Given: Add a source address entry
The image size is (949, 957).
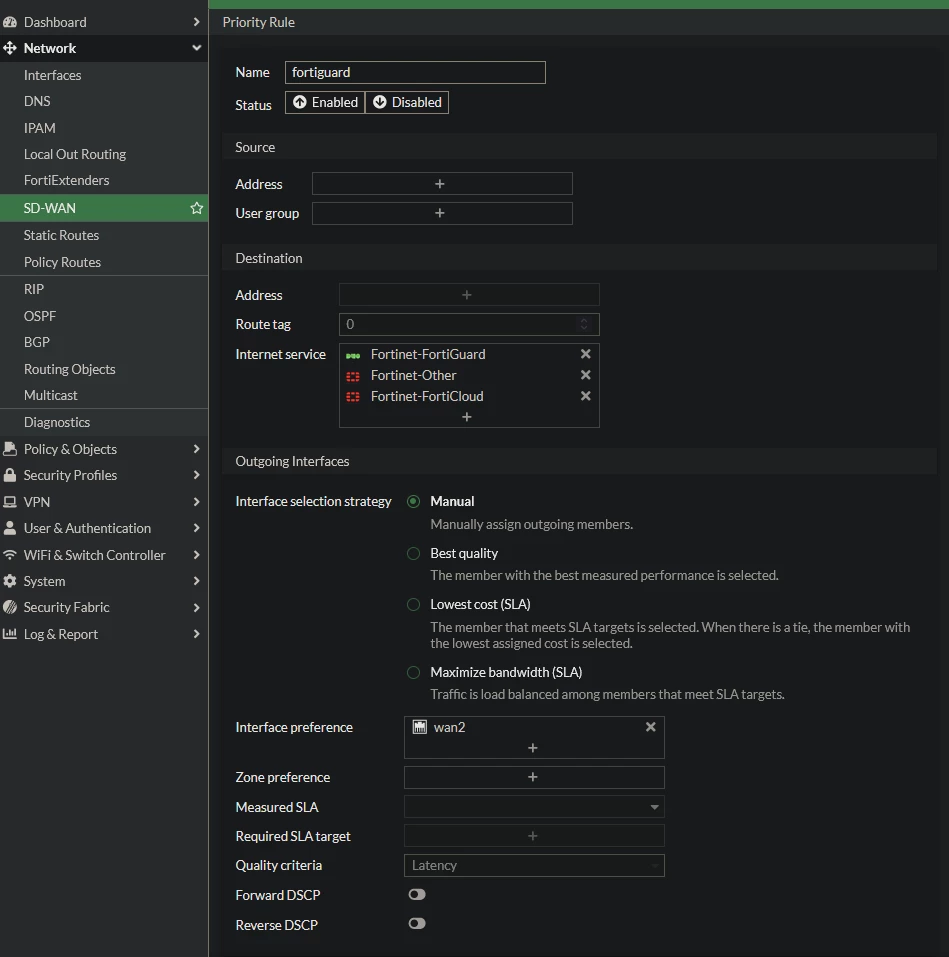Looking at the screenshot, I should click(x=442, y=184).
